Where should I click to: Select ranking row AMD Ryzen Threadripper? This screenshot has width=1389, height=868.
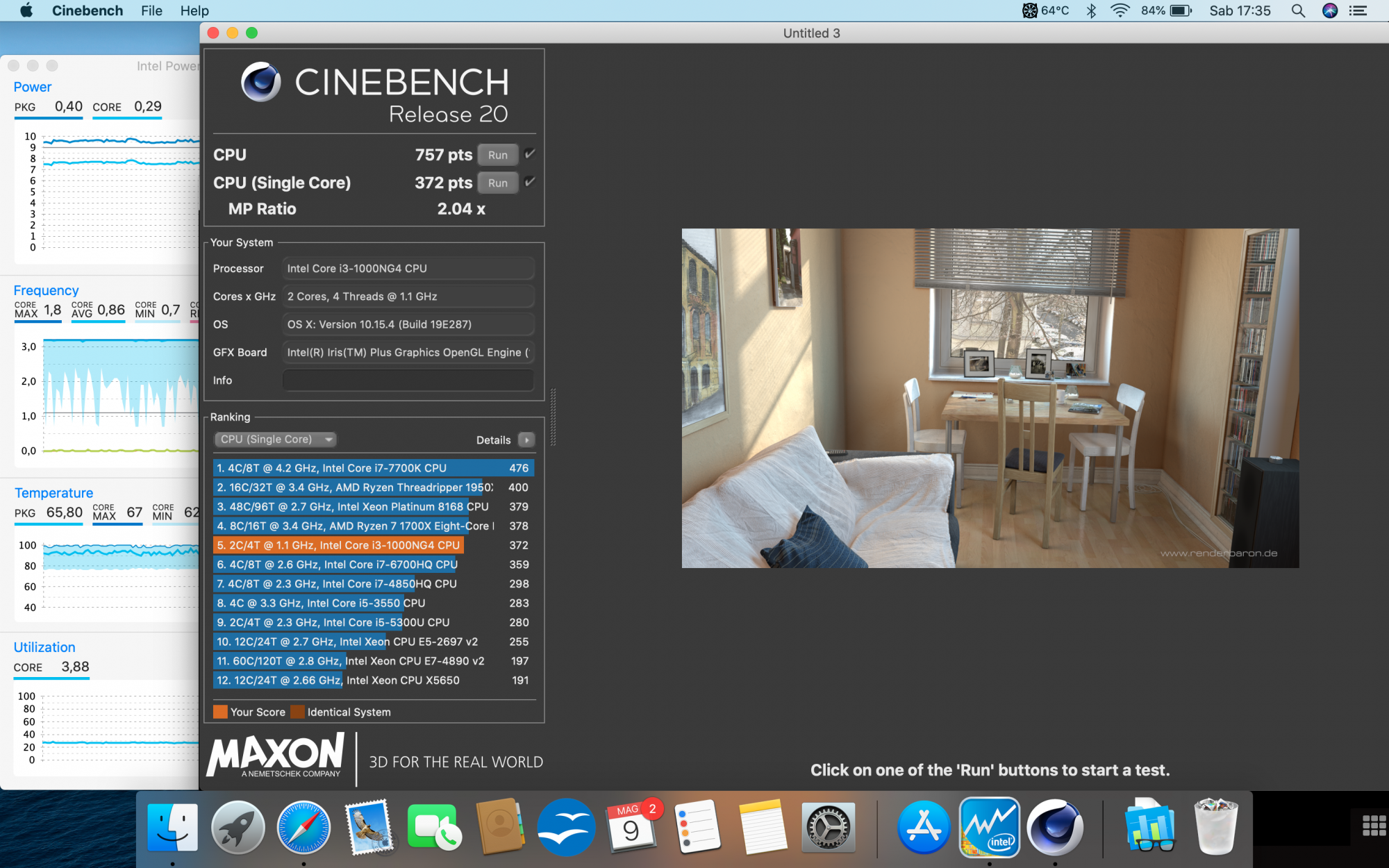pos(374,487)
